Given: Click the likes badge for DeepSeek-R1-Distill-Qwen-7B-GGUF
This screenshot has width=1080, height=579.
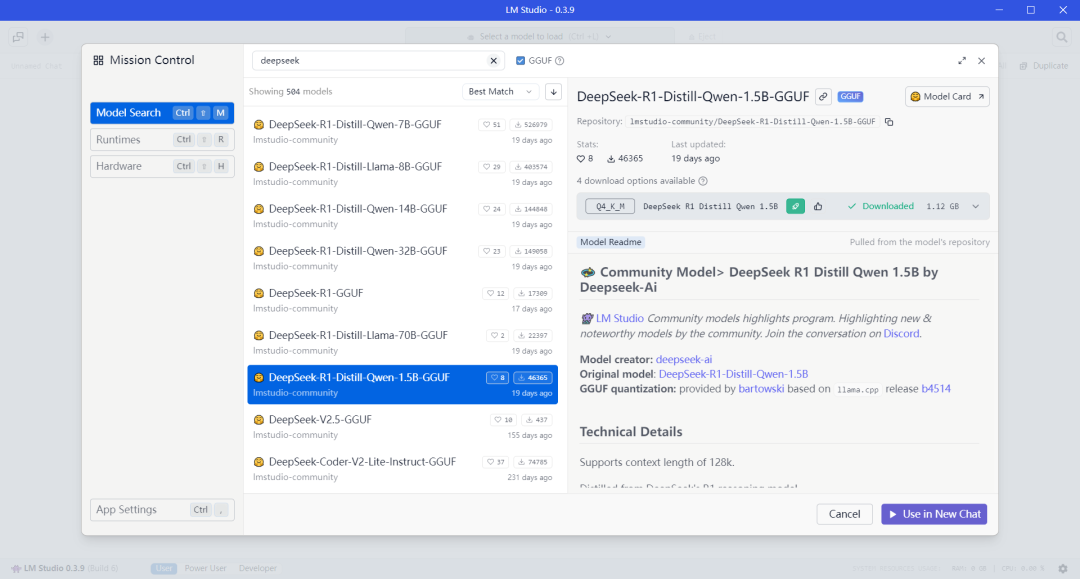Looking at the screenshot, I should [x=492, y=125].
